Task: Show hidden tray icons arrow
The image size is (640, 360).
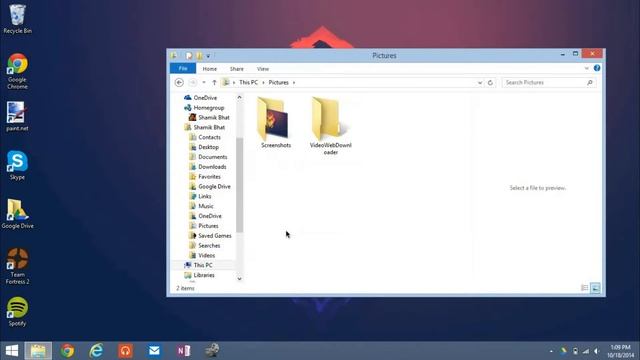Action: [551, 351]
